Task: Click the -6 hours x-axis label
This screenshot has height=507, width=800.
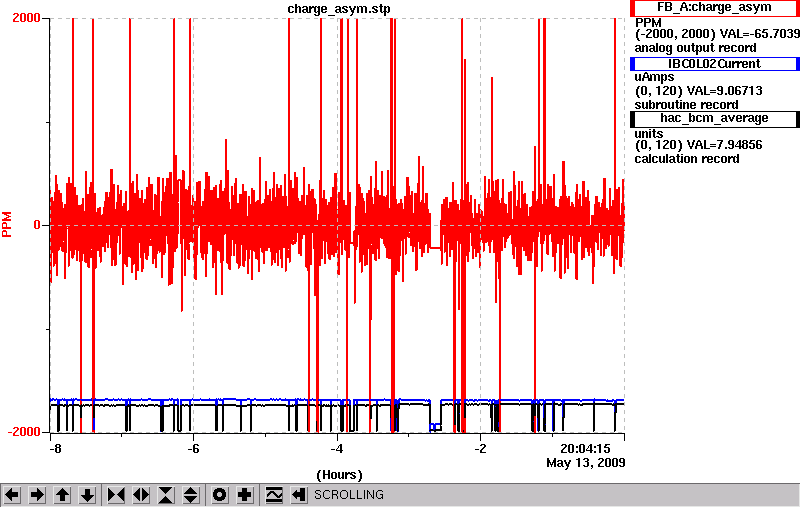Action: [193, 448]
